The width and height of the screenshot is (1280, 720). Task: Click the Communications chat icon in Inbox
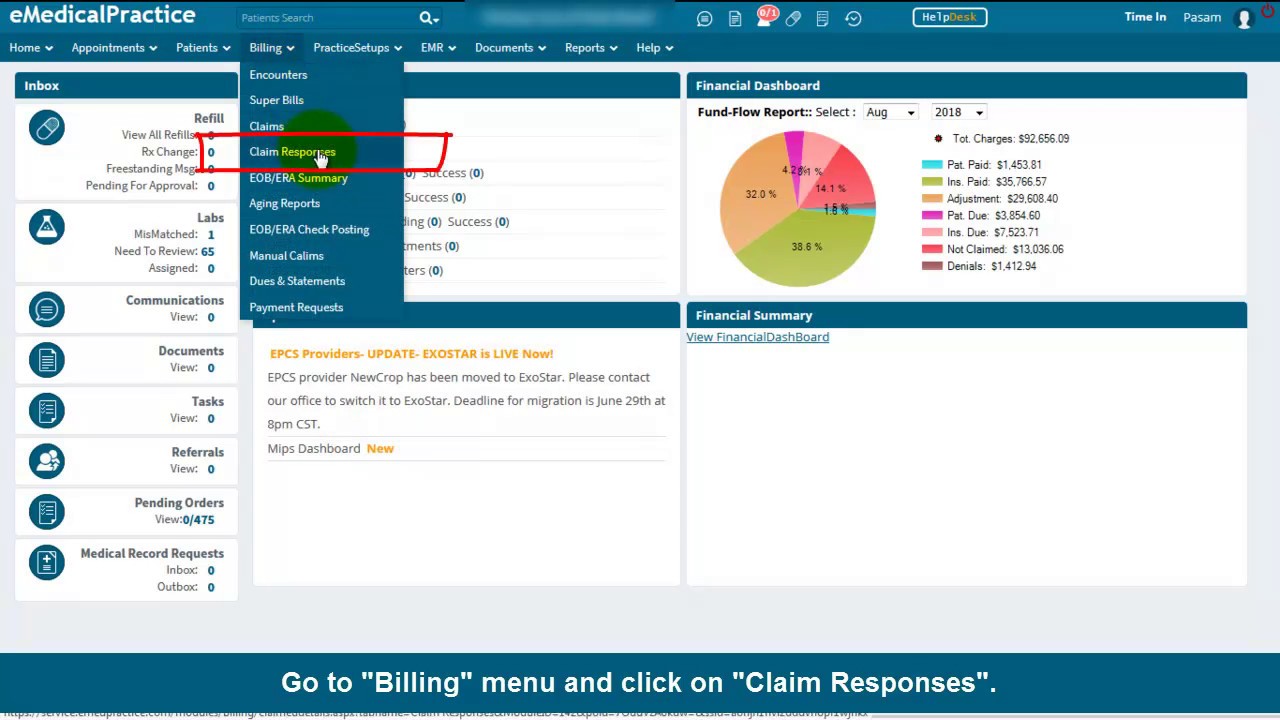(47, 309)
